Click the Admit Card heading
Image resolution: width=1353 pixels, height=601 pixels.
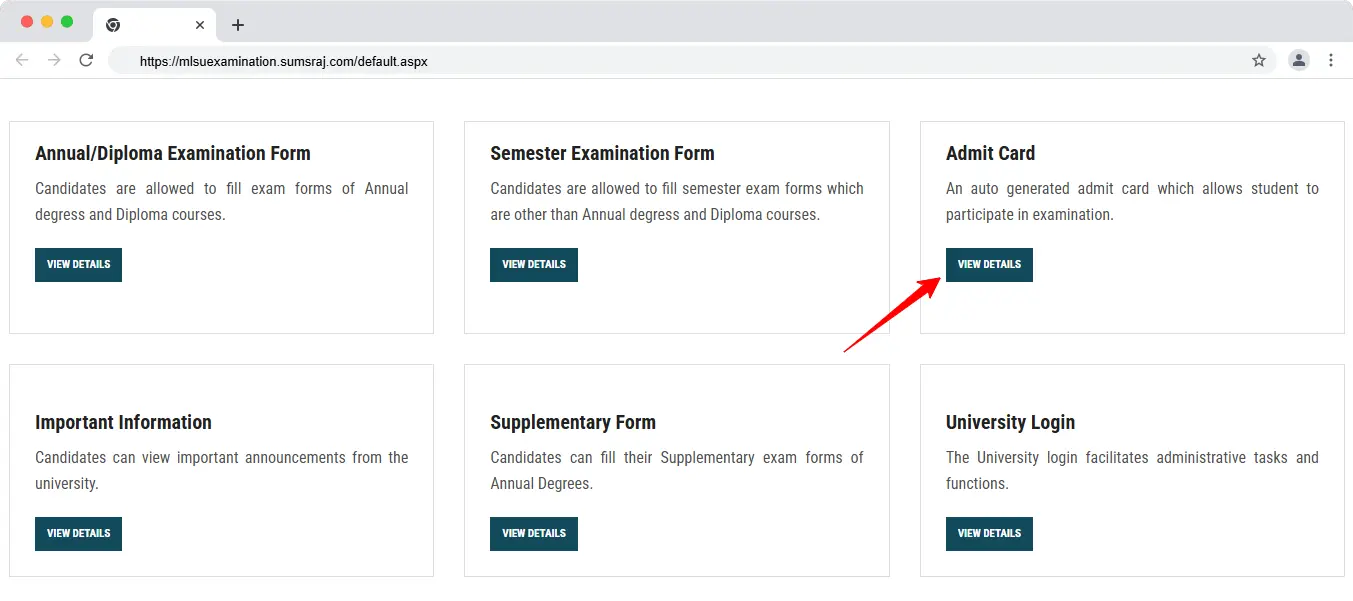tap(990, 153)
